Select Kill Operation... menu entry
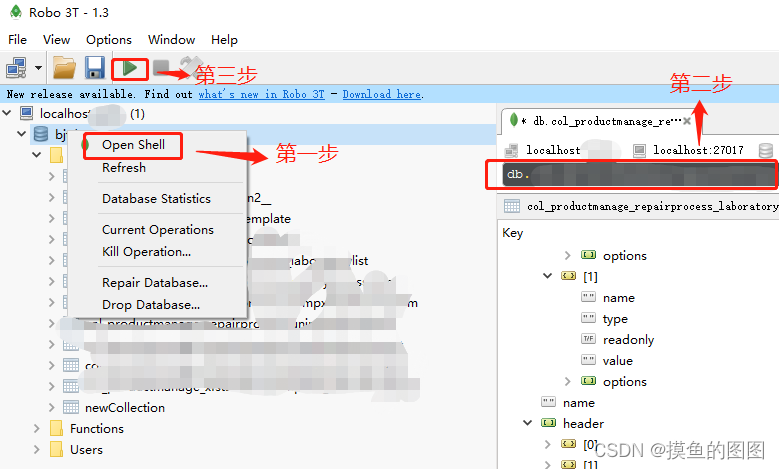This screenshot has height=469, width=779. (x=146, y=252)
